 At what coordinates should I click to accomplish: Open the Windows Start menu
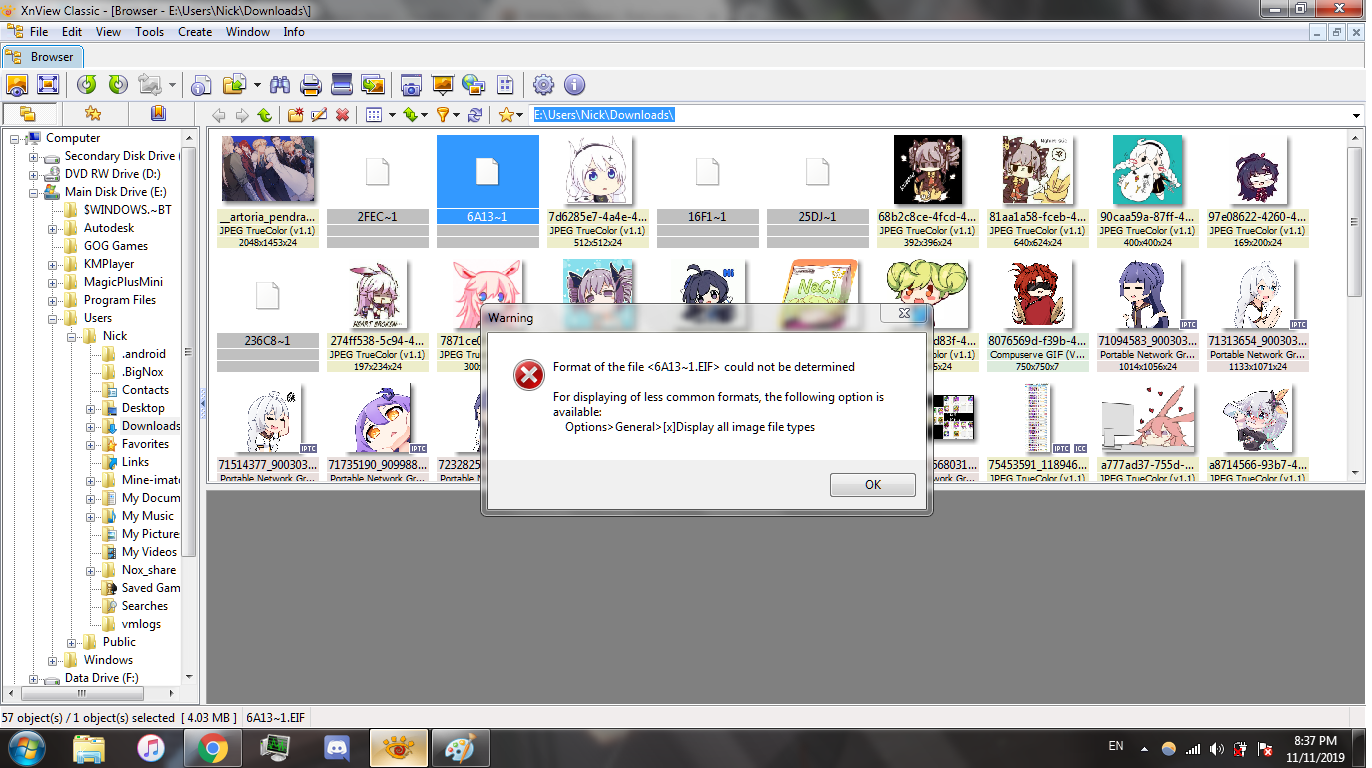(24, 747)
